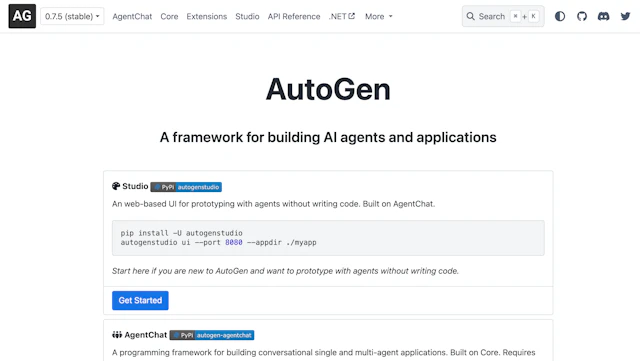Screen dimensions: 640x361
Task: Click the Search field
Action: [x=503, y=16]
